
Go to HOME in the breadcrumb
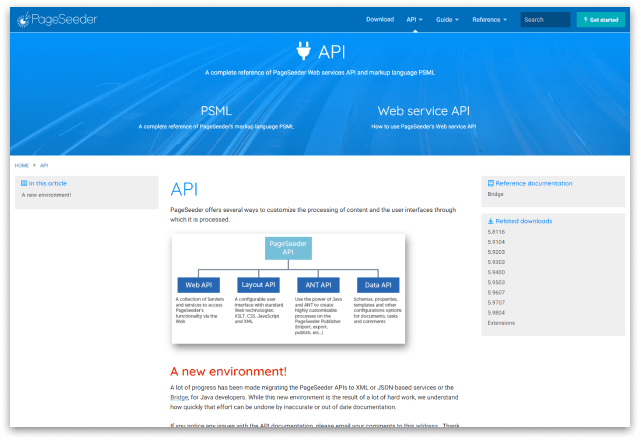click(21, 164)
